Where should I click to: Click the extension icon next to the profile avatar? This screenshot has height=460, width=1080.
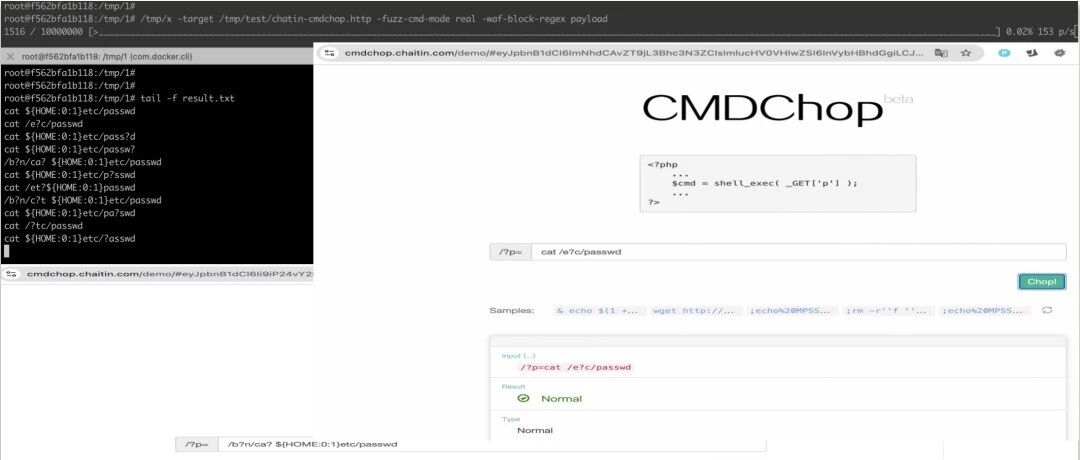click(1032, 53)
